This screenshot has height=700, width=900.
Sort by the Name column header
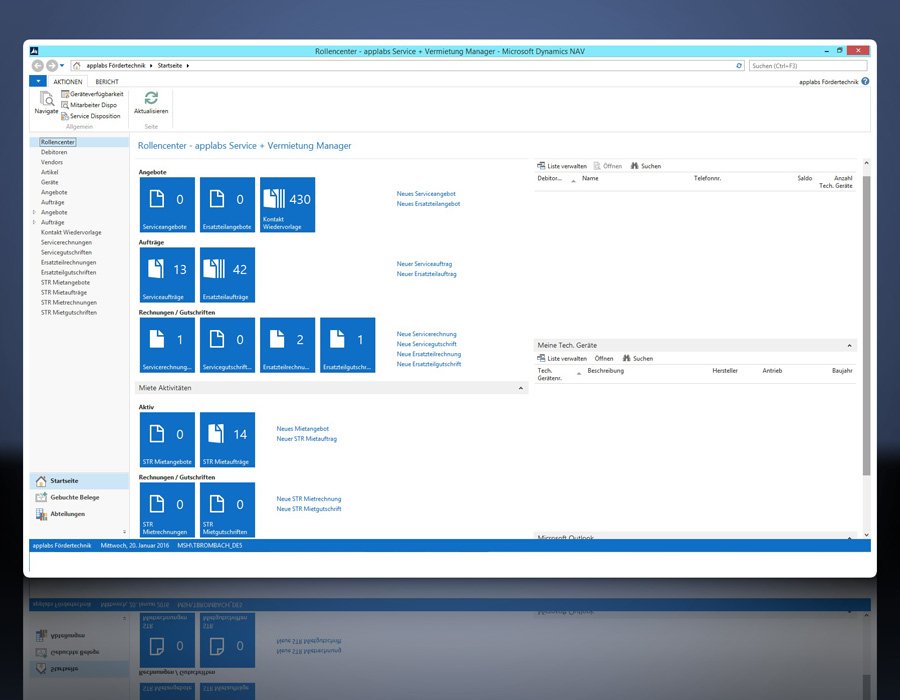590,178
